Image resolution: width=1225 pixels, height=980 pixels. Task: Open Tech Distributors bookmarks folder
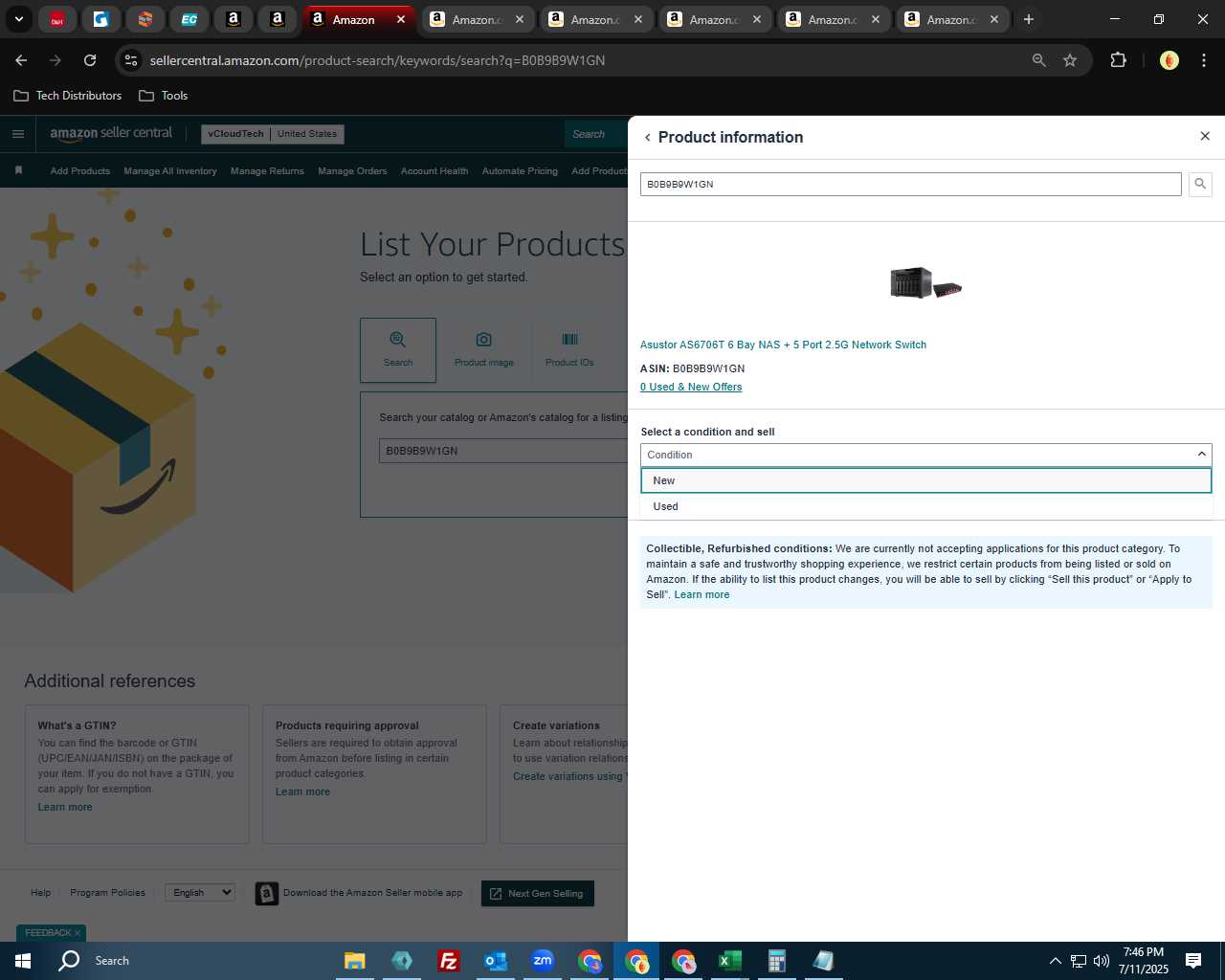[67, 96]
